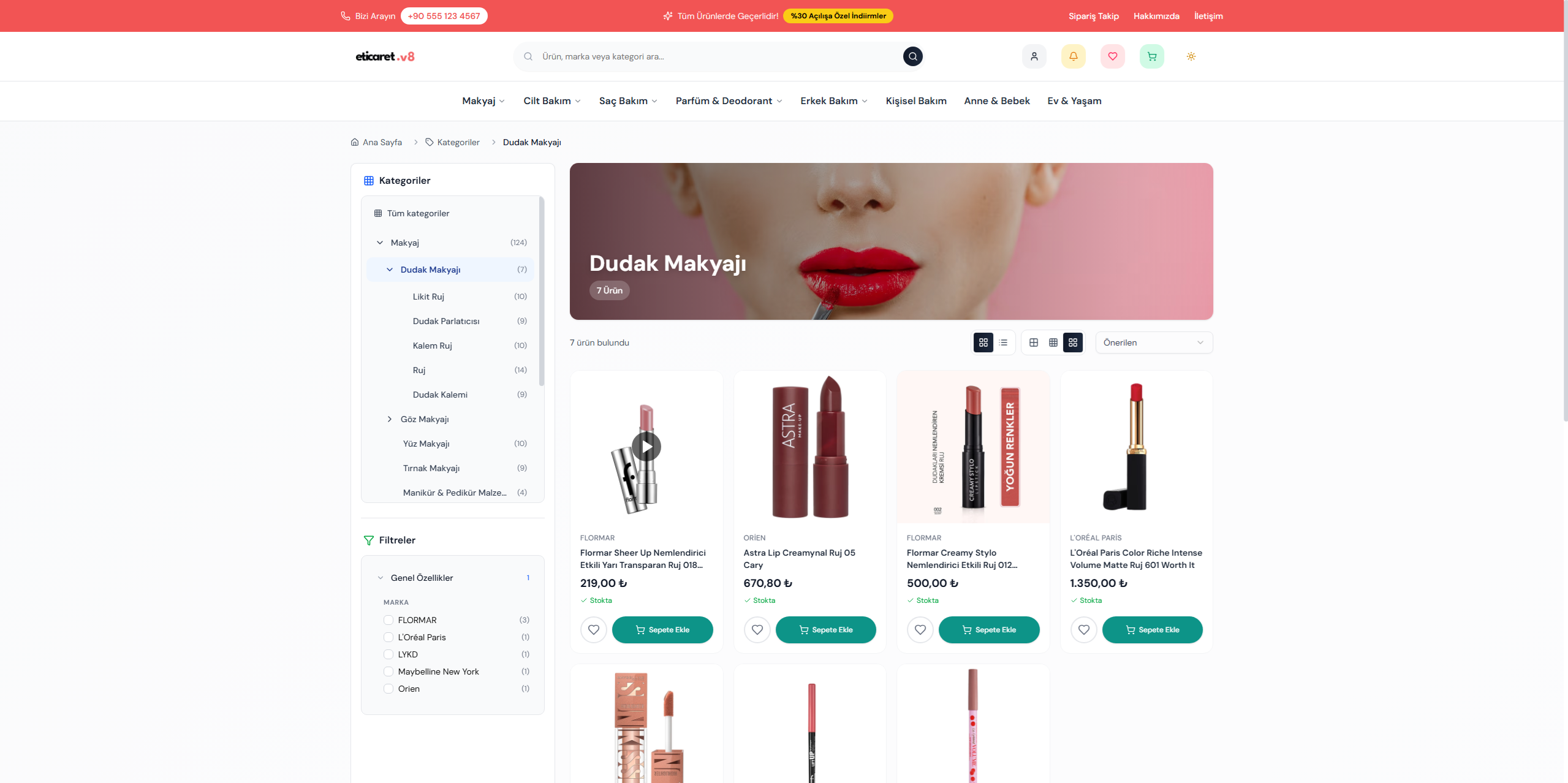1568x783 pixels.
Task: Enable the L'Oréal Paris brand checkbox
Action: [388, 637]
